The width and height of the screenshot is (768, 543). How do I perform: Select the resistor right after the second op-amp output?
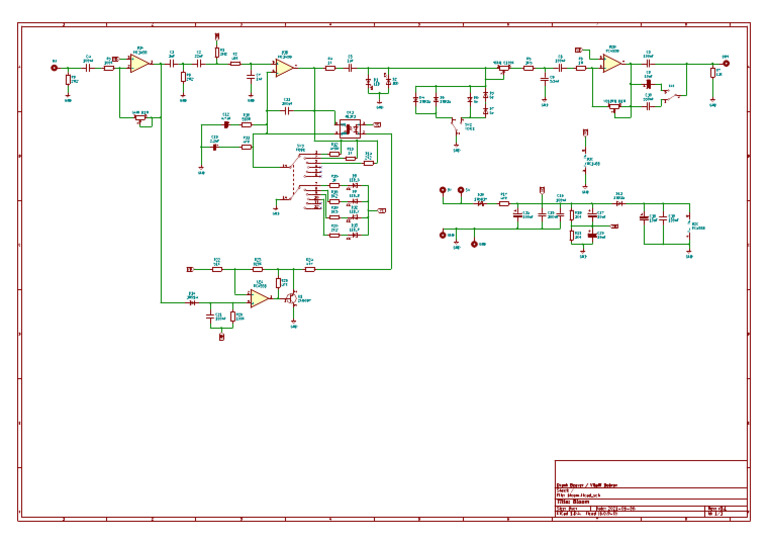(x=331, y=68)
